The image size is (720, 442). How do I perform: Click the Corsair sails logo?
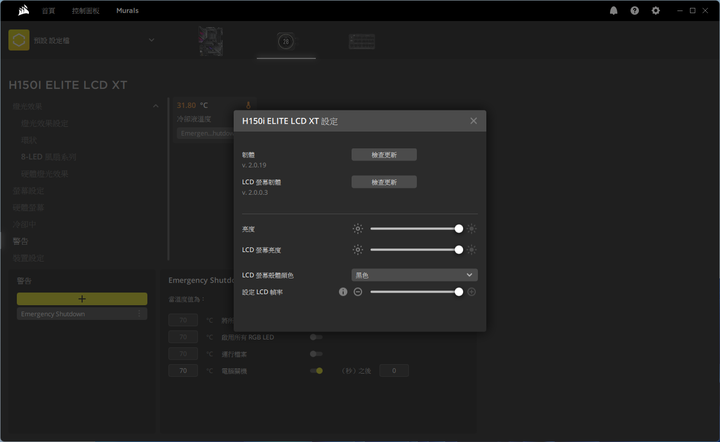(23, 10)
